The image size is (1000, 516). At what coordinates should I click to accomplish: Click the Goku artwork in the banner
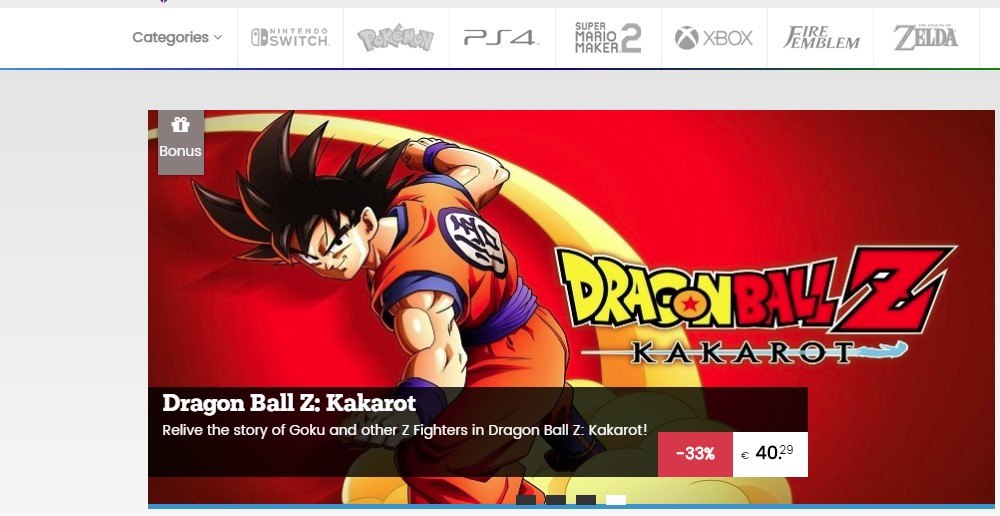point(383,268)
